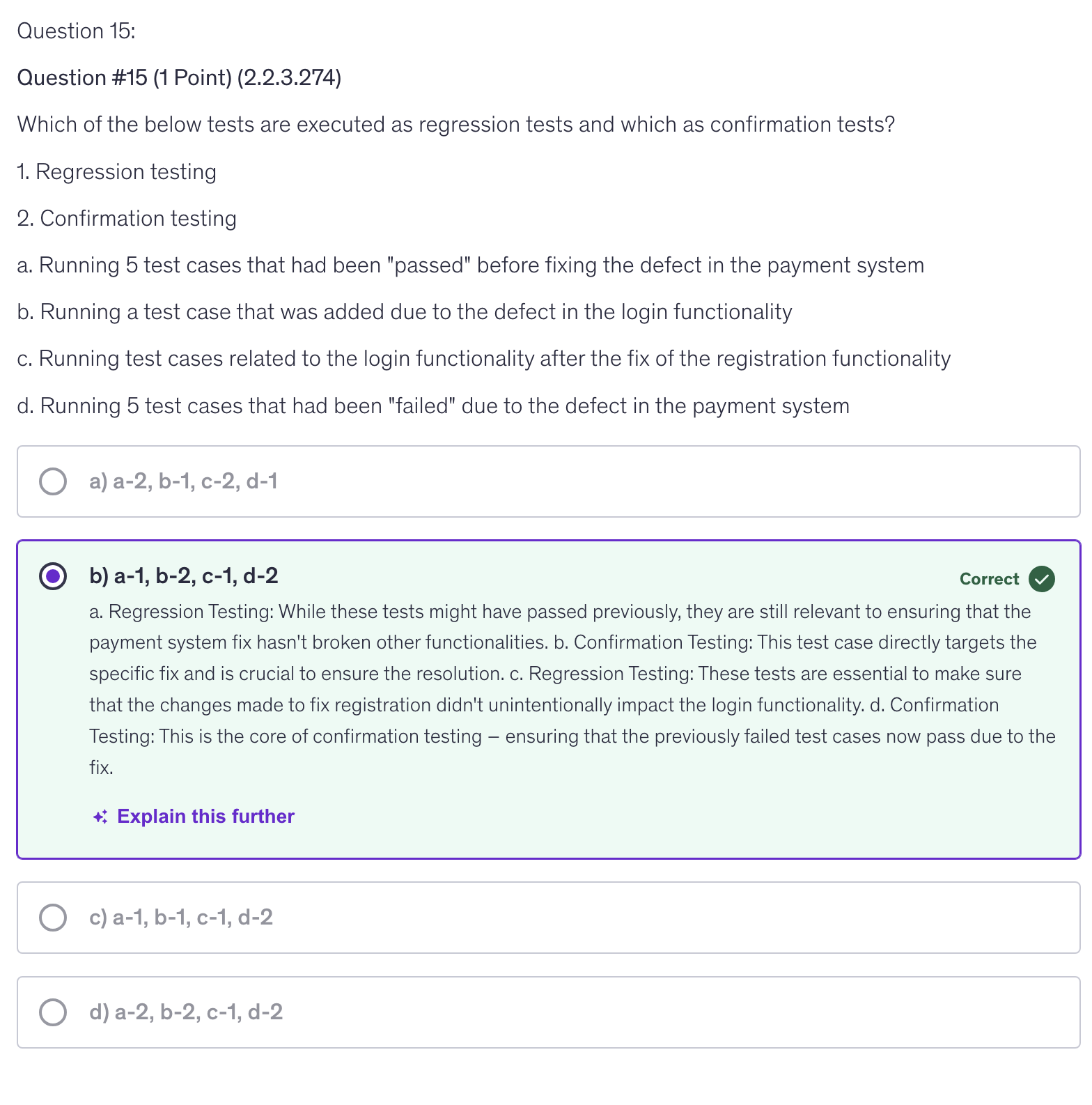The width and height of the screenshot is (1092, 1105).
Task: Click the "2. Confirmation testing" line
Action: (x=127, y=219)
